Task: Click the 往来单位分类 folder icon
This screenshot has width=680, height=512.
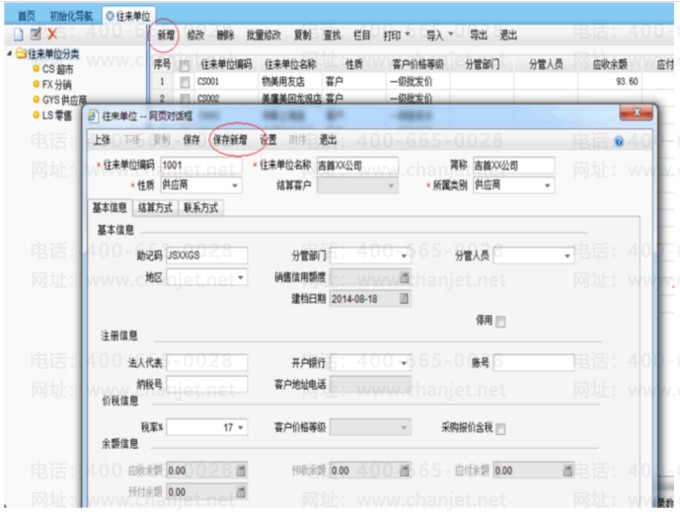Action: (x=21, y=54)
